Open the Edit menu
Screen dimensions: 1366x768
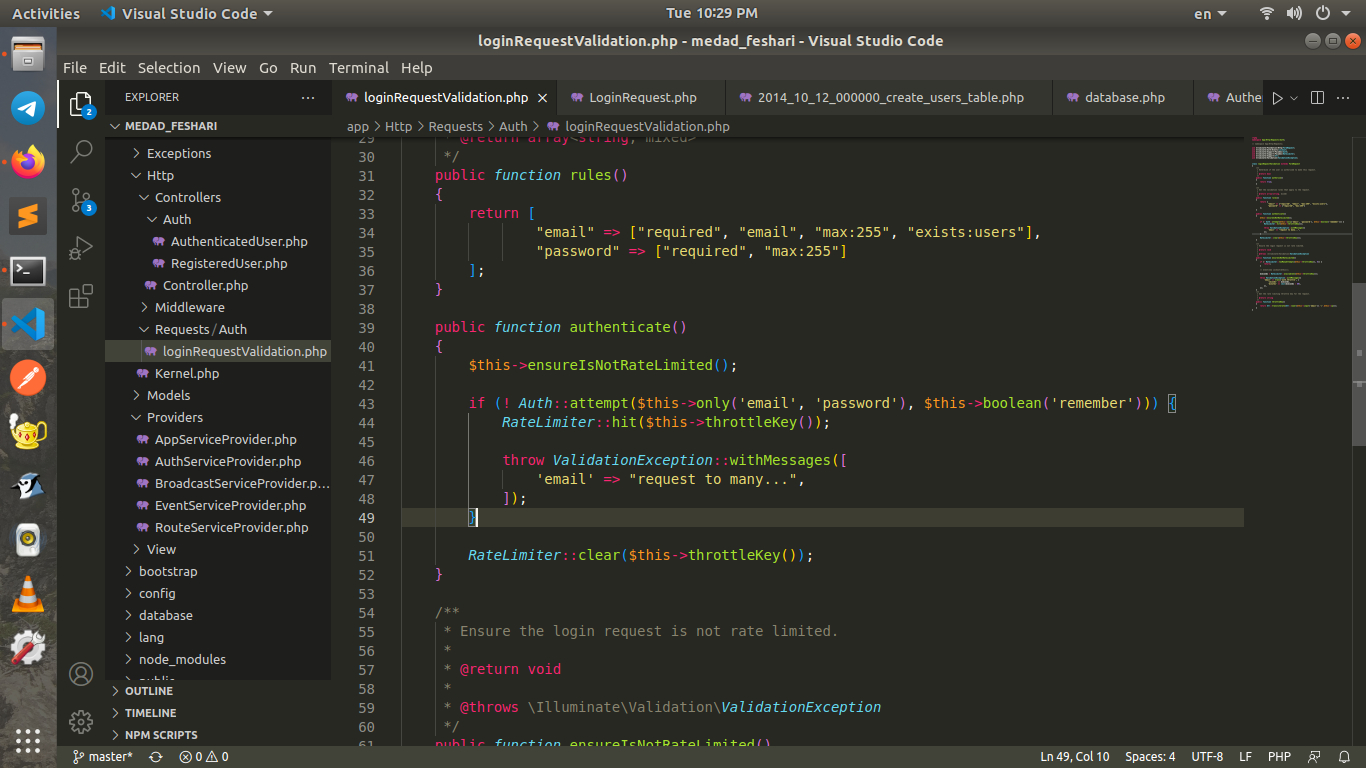(112, 68)
